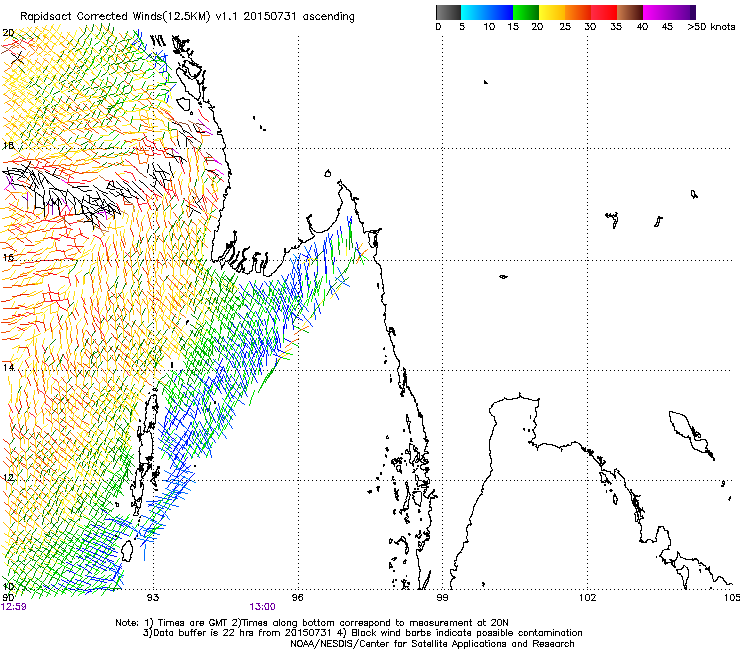Click the longitude label '105'

click(x=732, y=598)
